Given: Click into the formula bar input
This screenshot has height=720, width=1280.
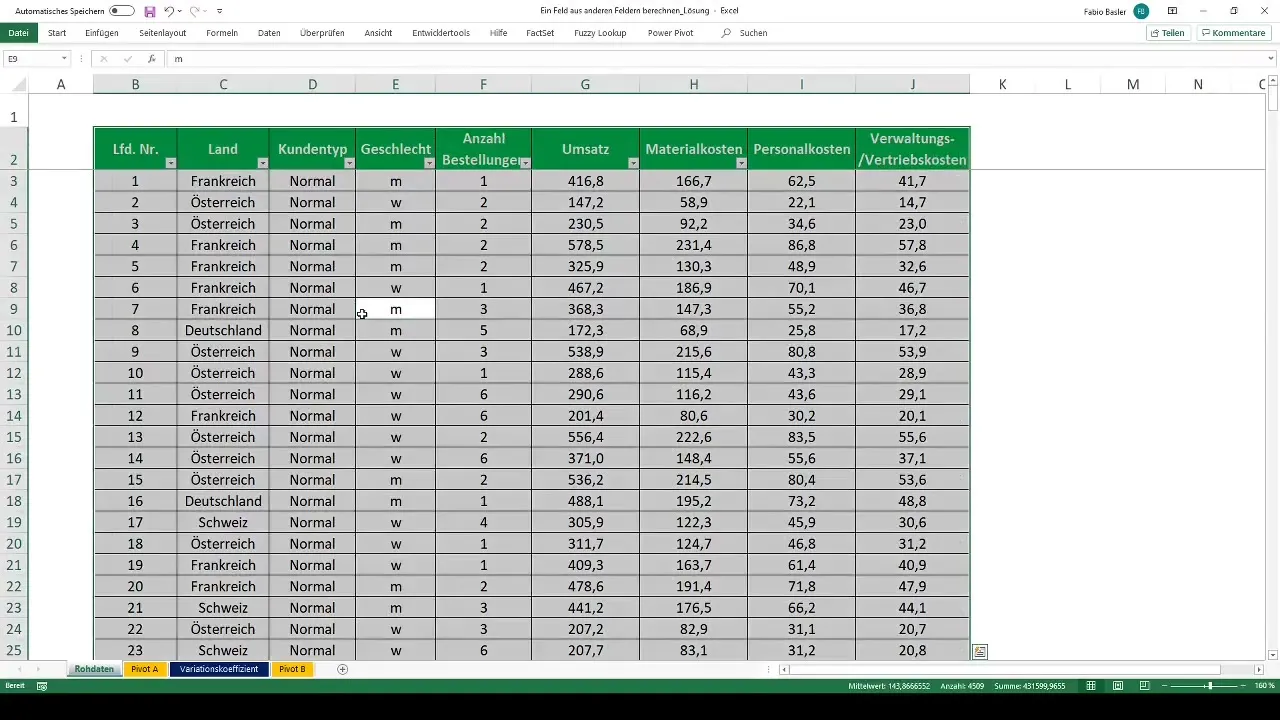Looking at the screenshot, I should (715, 59).
